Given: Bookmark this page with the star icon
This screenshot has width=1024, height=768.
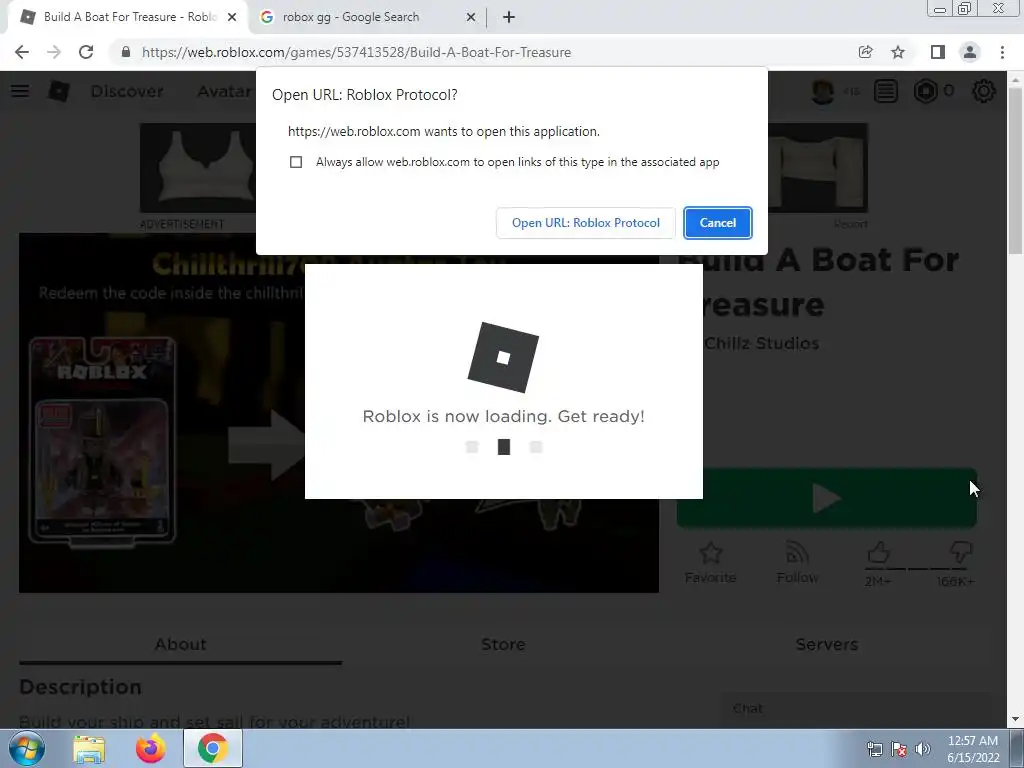Looking at the screenshot, I should pos(898,52).
